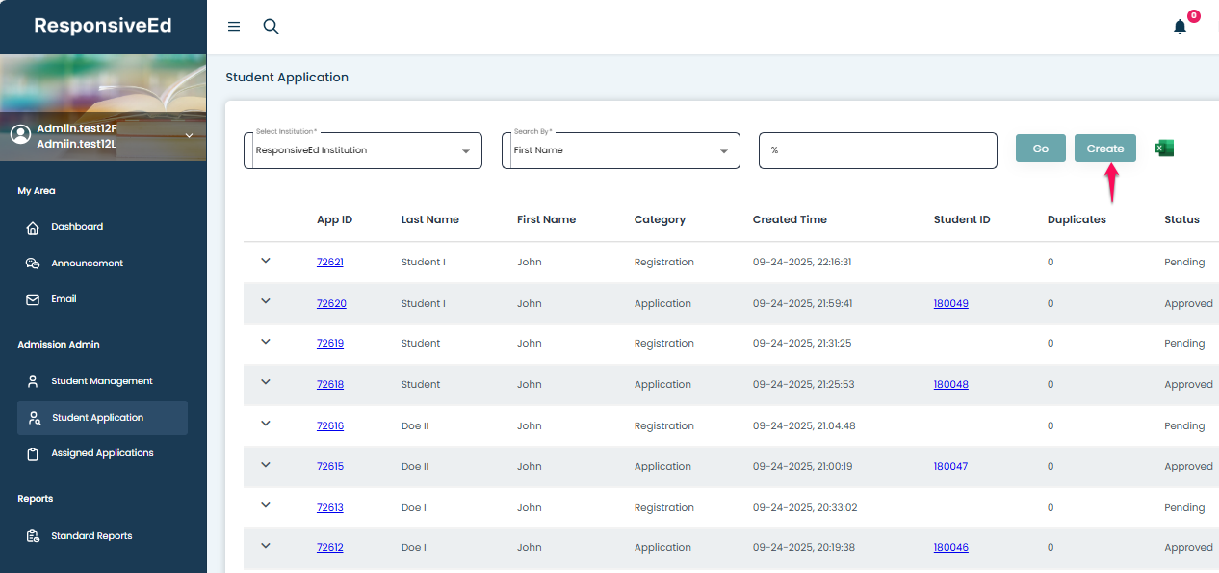This screenshot has height=573, width=1219.
Task: Click the hamburger menu icon
Action: pos(234,27)
